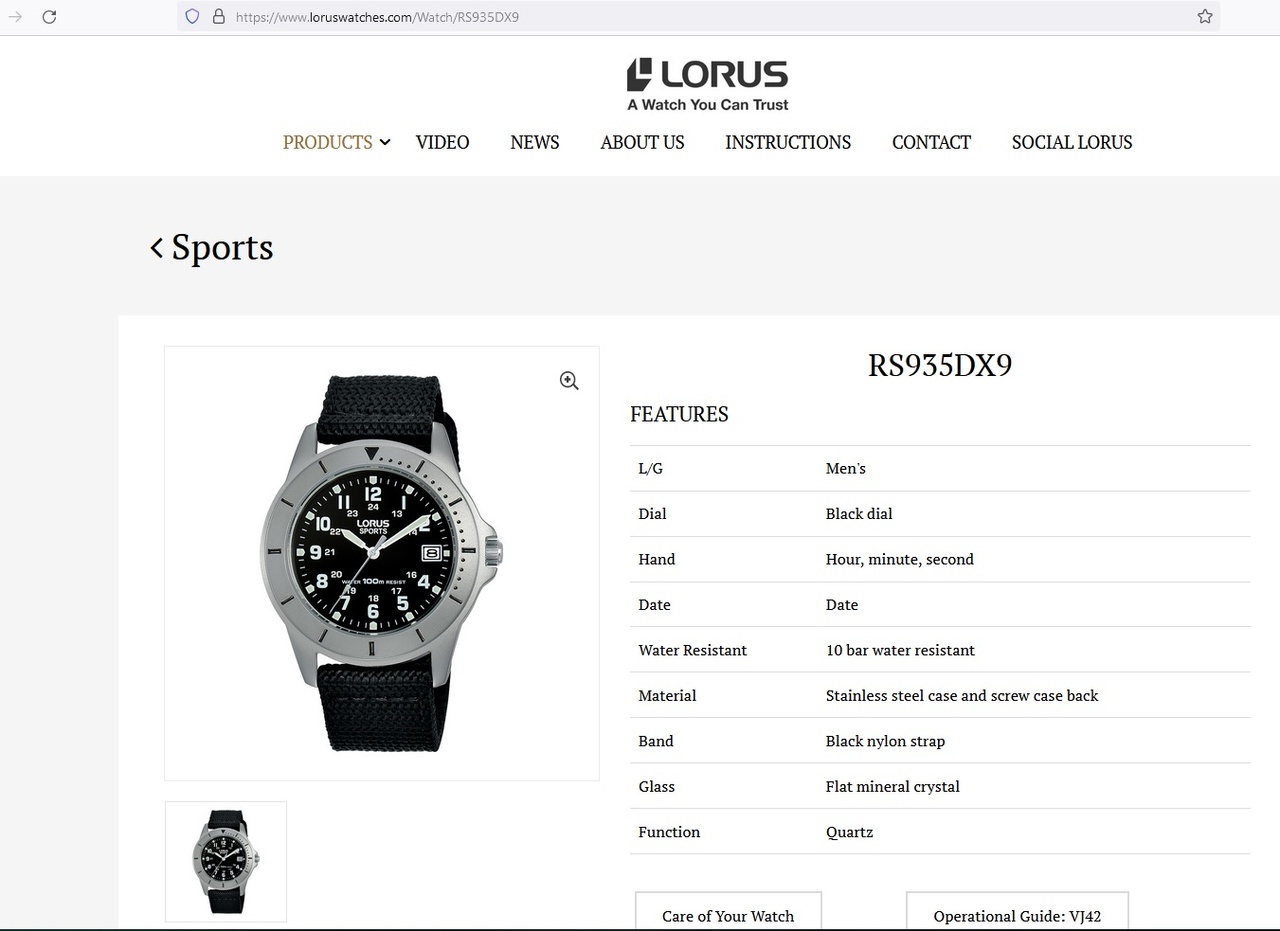Click the browser reload icon
1280x931 pixels.
point(49,16)
